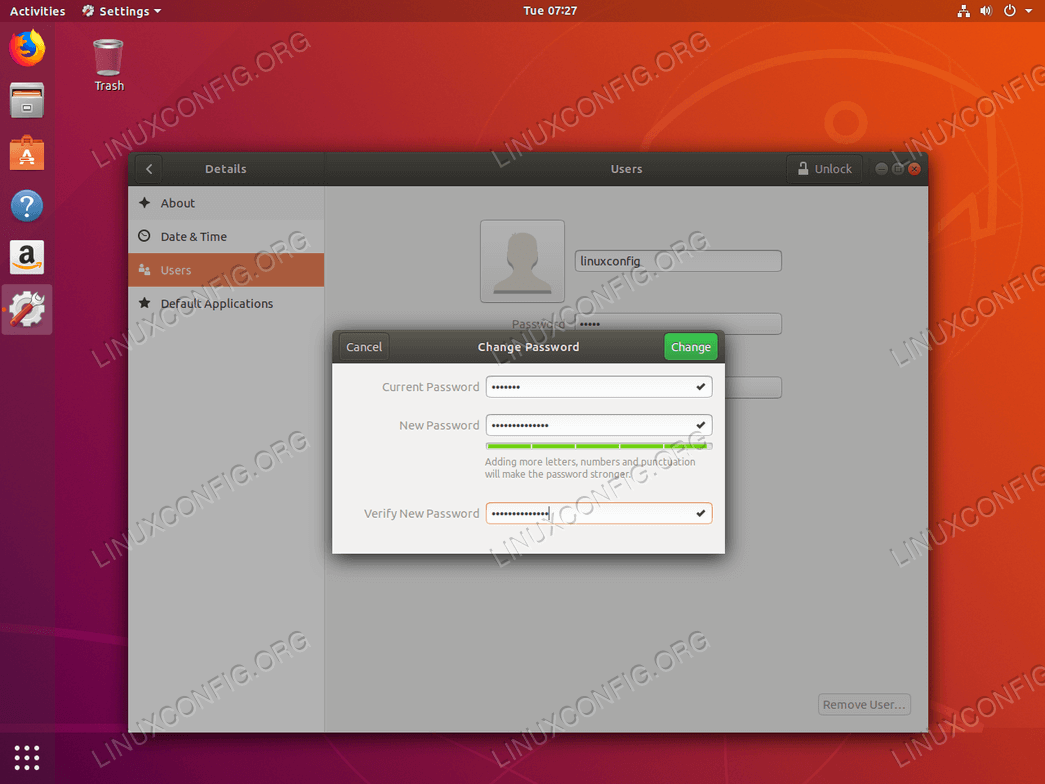1045x784 pixels.
Task: Launch Ubuntu Software from the dock
Action: 27,153
